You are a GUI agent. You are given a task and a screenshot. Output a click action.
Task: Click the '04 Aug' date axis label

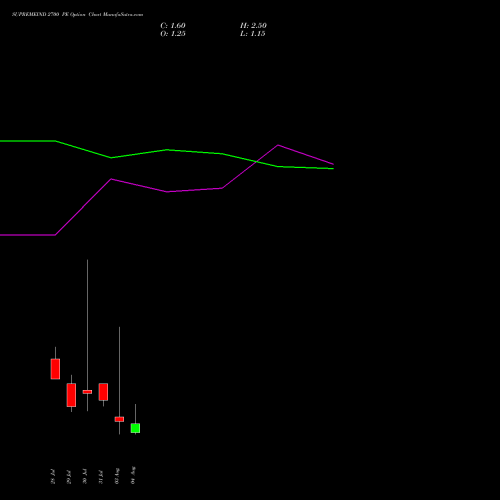point(133,475)
